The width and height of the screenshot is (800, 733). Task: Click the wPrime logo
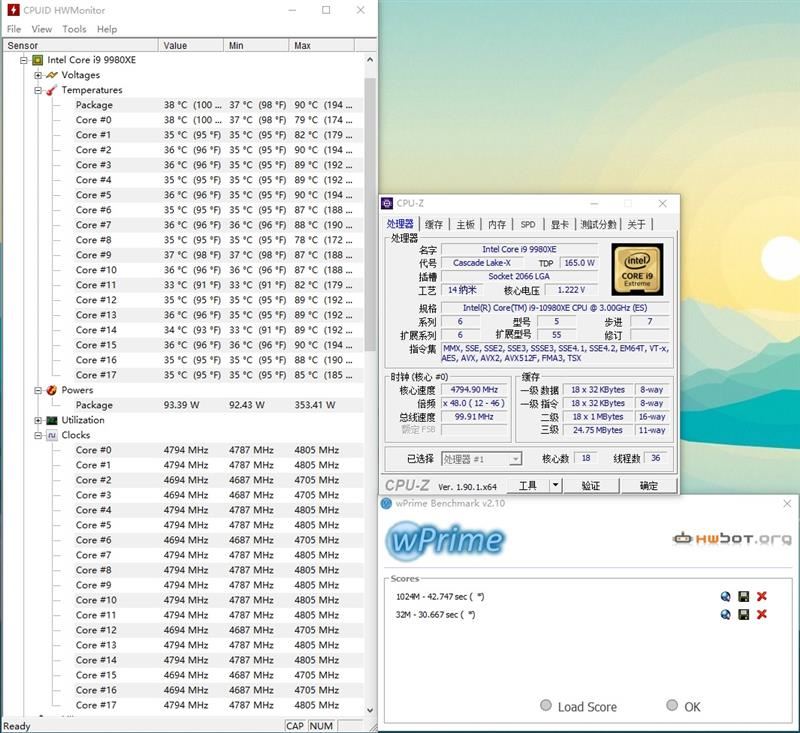click(445, 540)
